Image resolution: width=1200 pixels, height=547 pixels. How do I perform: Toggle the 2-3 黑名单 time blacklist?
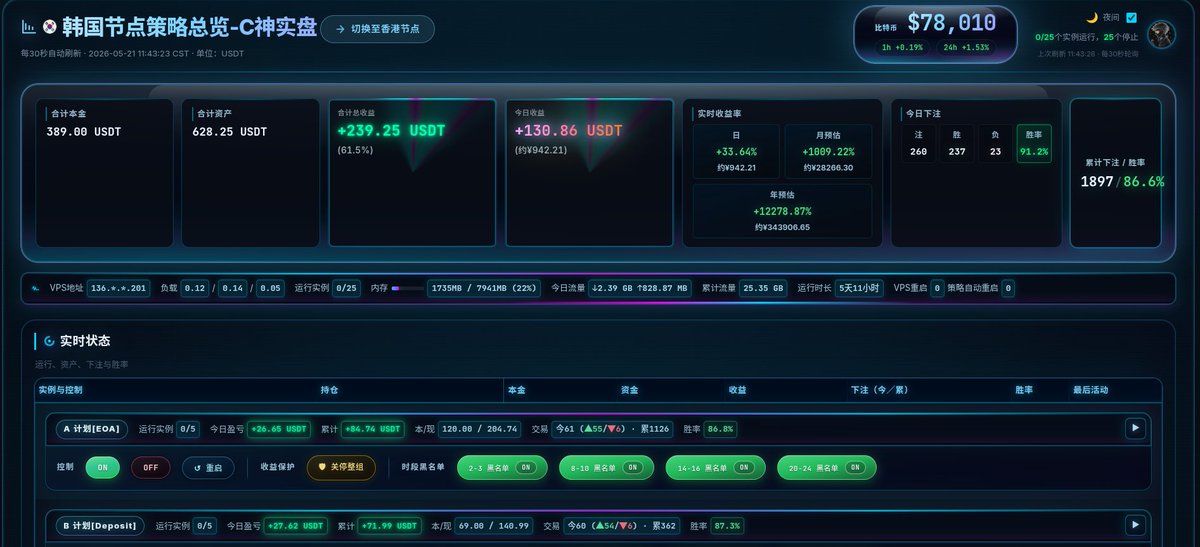502,467
